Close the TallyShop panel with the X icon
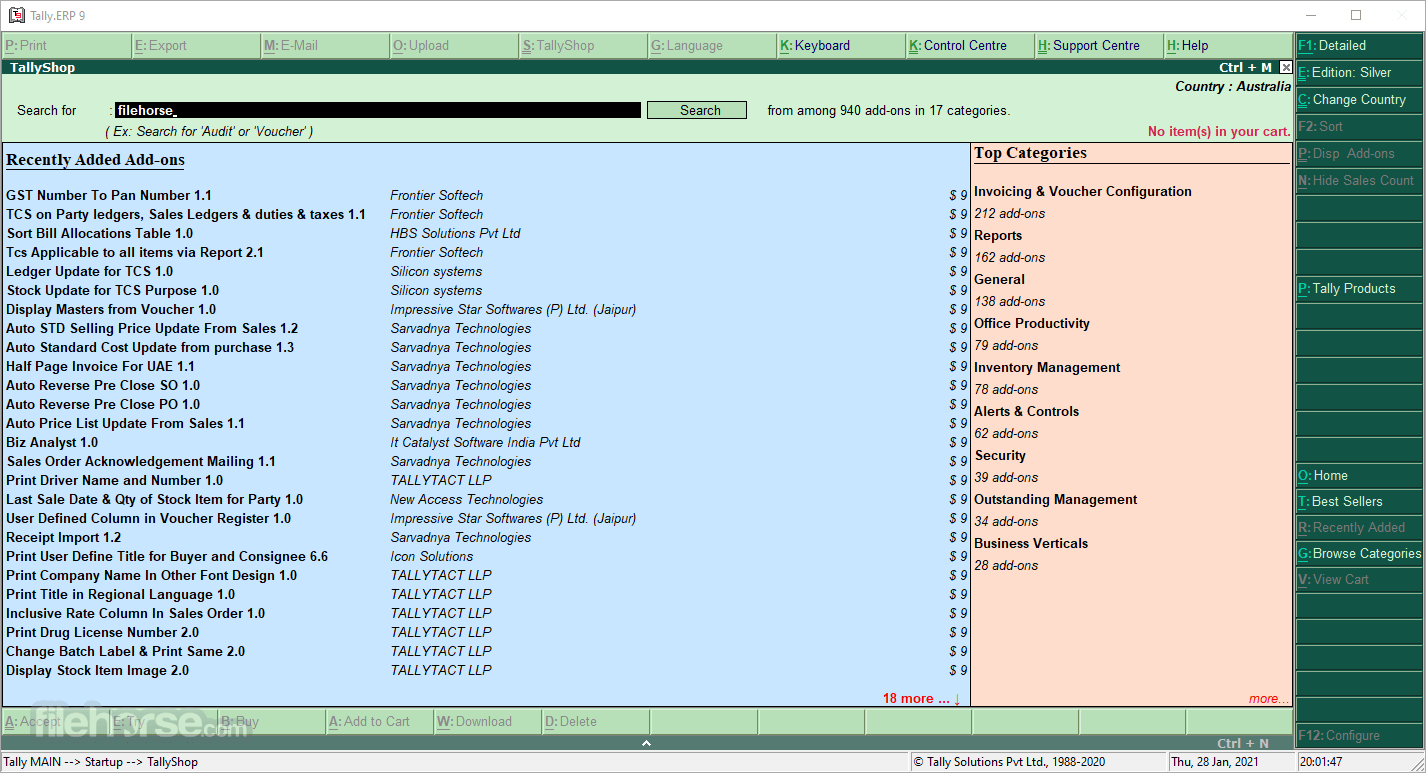The height and width of the screenshot is (773, 1426). coord(1286,68)
